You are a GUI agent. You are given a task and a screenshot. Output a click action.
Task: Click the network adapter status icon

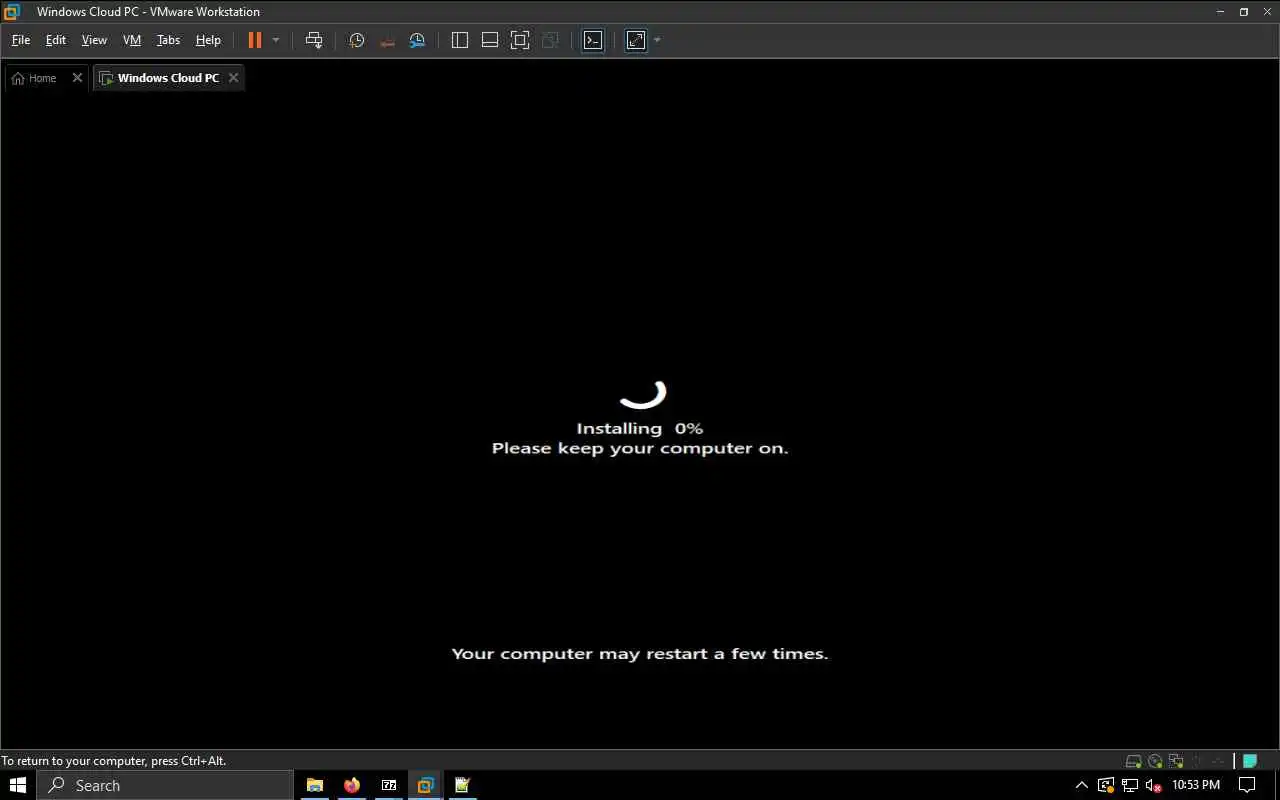point(1176,761)
